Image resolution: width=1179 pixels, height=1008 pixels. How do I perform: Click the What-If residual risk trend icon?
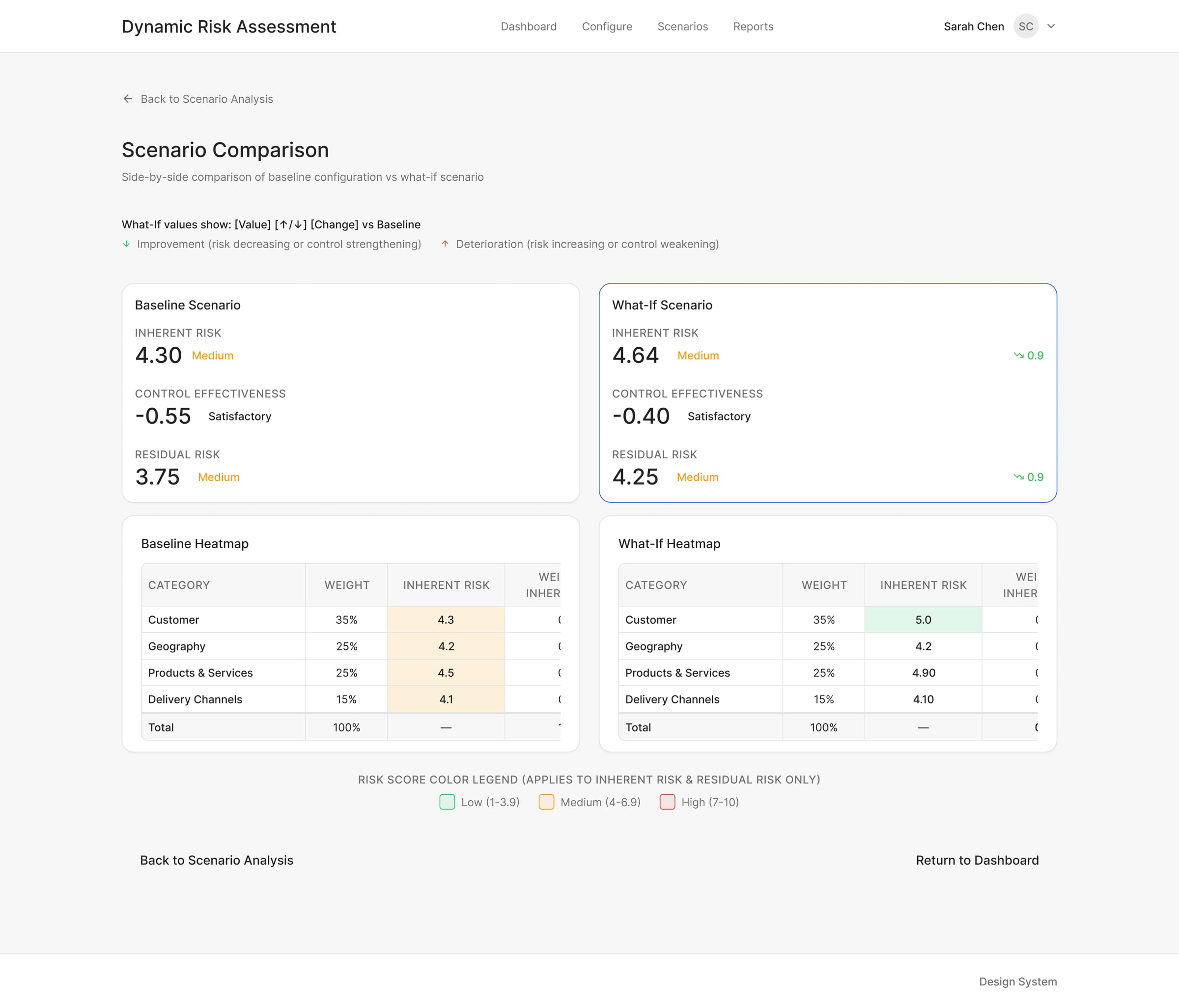pos(1018,477)
